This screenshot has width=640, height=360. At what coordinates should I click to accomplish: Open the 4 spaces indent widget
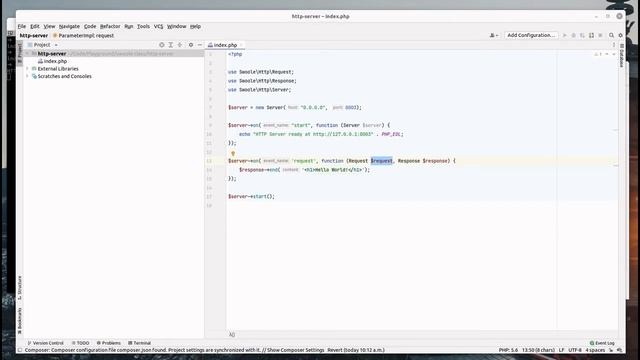(x=595, y=350)
